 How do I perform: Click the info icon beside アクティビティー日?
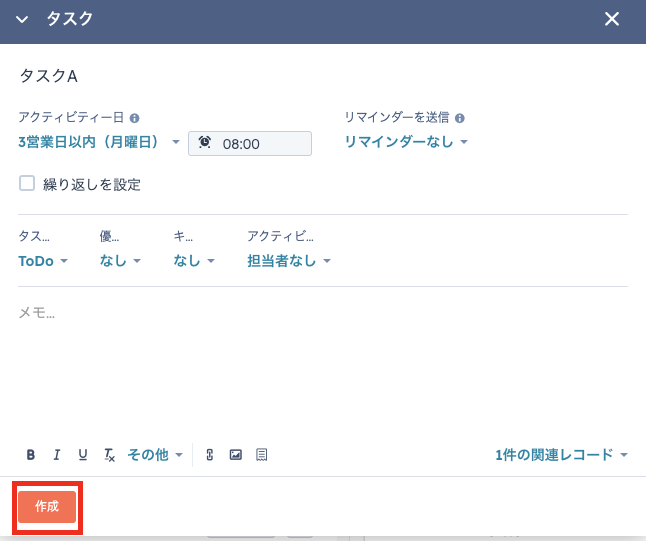click(135, 118)
